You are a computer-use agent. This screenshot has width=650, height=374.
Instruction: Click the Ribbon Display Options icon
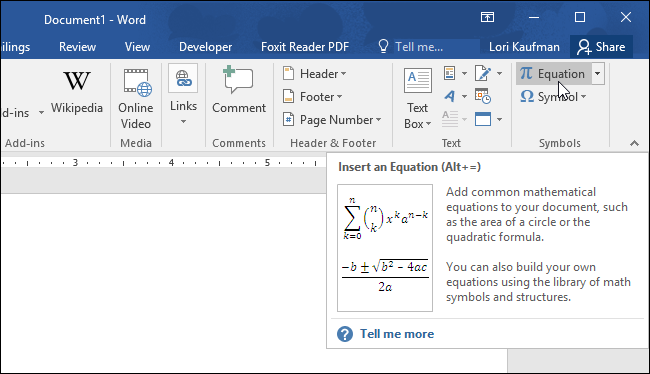tap(487, 17)
